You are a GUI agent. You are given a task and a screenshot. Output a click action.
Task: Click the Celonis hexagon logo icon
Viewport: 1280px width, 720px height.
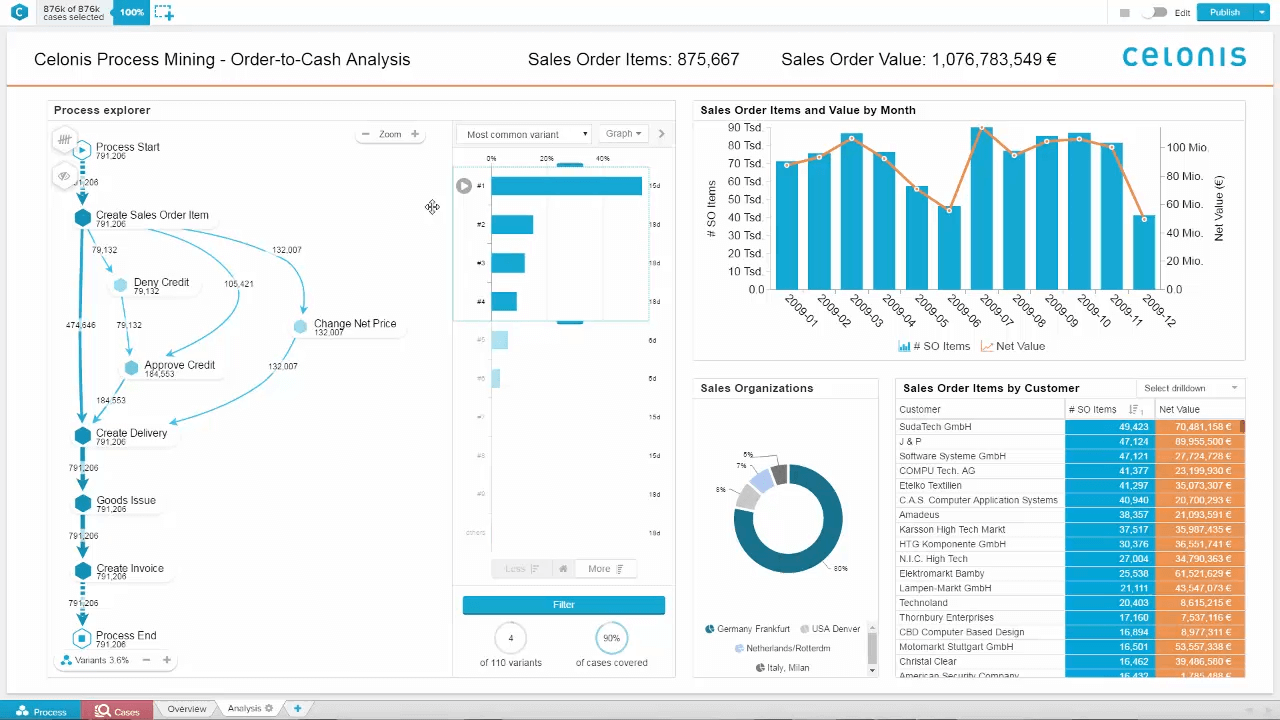pos(21,12)
